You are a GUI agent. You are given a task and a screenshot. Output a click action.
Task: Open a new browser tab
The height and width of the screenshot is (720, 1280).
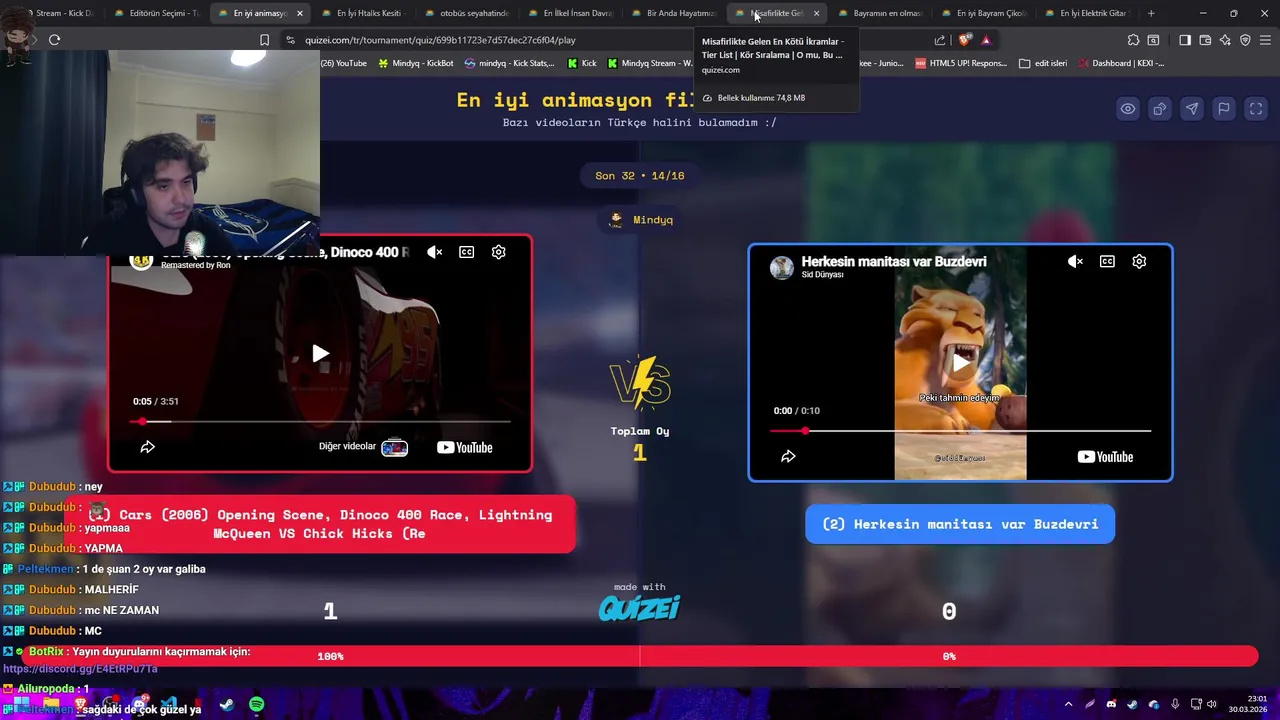1151,13
